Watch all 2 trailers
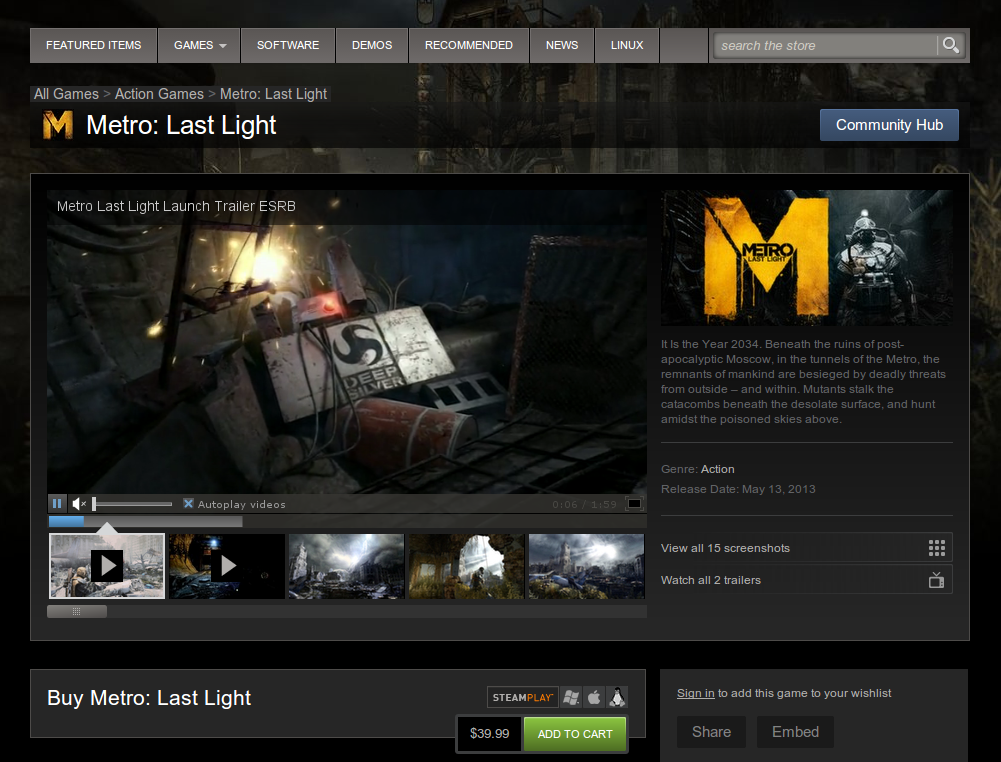This screenshot has width=1001, height=762. (807, 579)
